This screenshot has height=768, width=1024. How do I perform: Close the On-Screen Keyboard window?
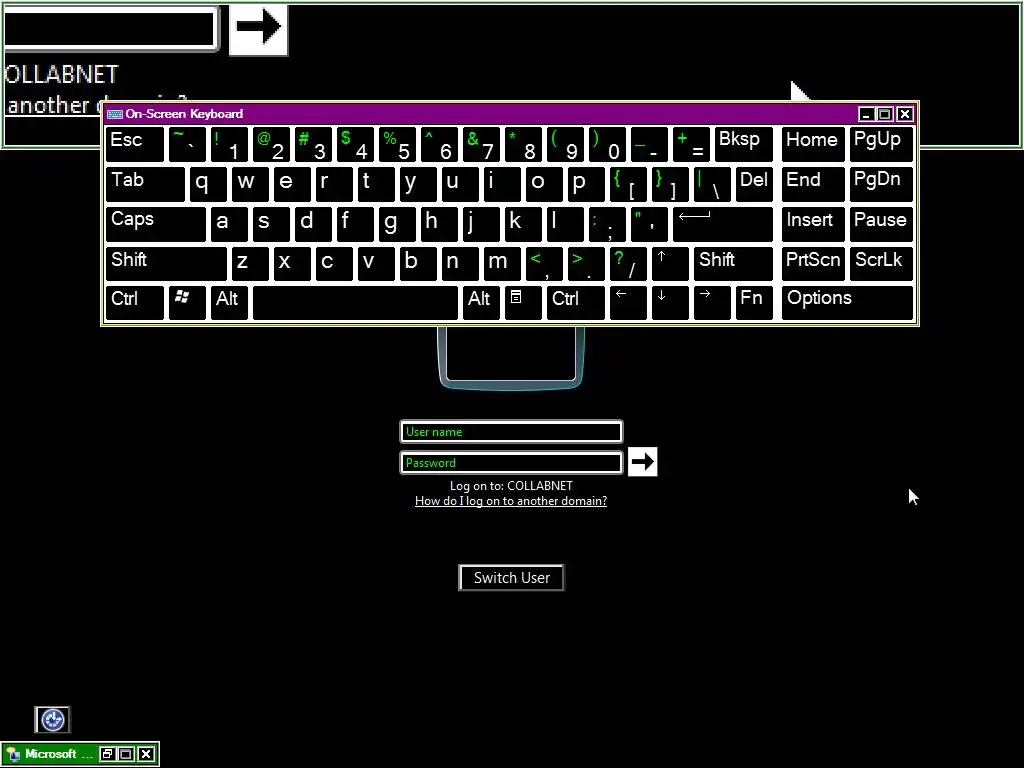point(904,114)
